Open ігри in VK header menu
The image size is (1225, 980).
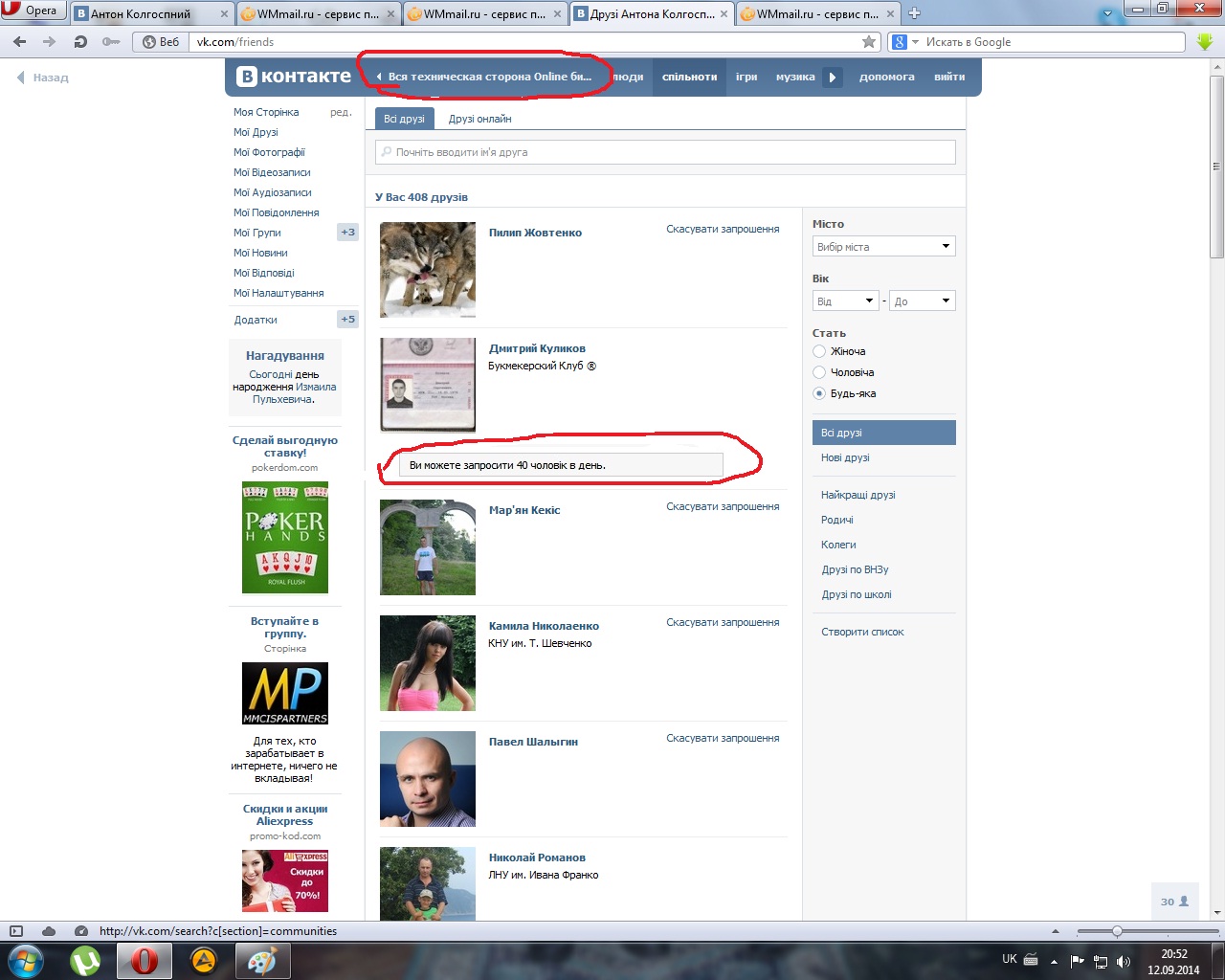(x=746, y=77)
